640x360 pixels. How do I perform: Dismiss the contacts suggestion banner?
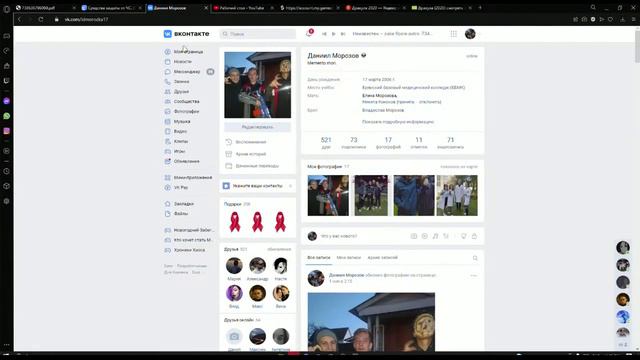(290, 186)
